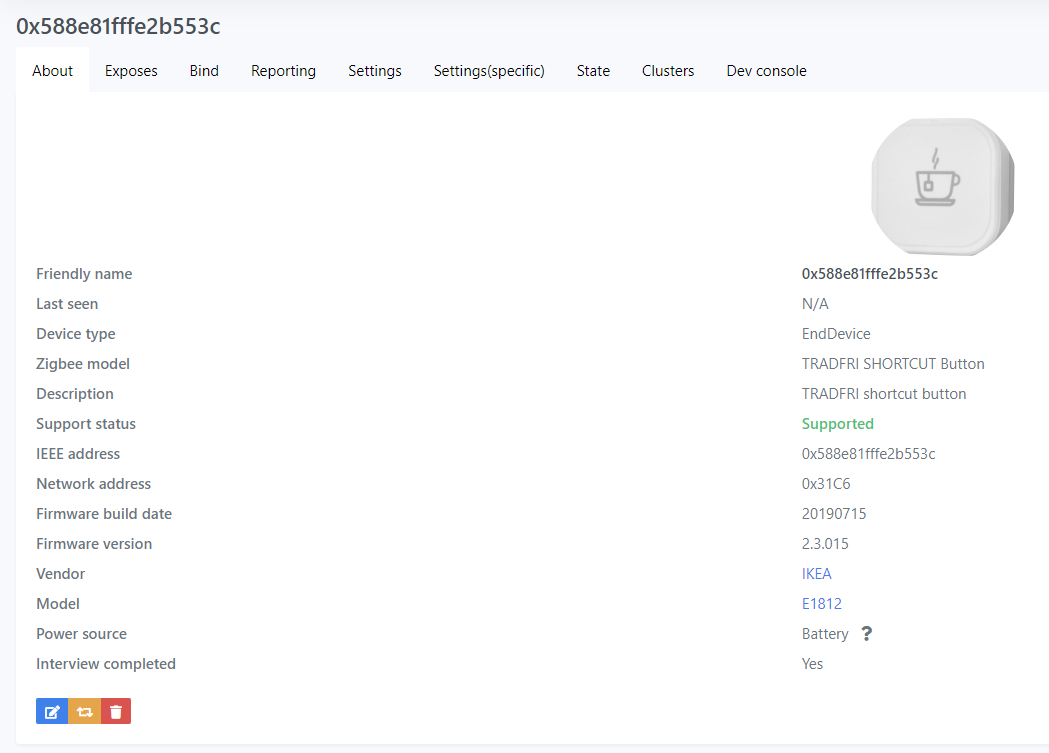Click the IEEE address label
Image resolution: width=1049 pixels, height=753 pixels.
point(78,453)
